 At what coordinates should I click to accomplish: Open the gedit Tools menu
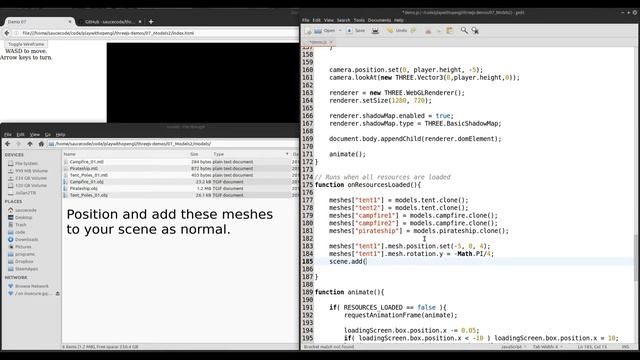click(359, 20)
